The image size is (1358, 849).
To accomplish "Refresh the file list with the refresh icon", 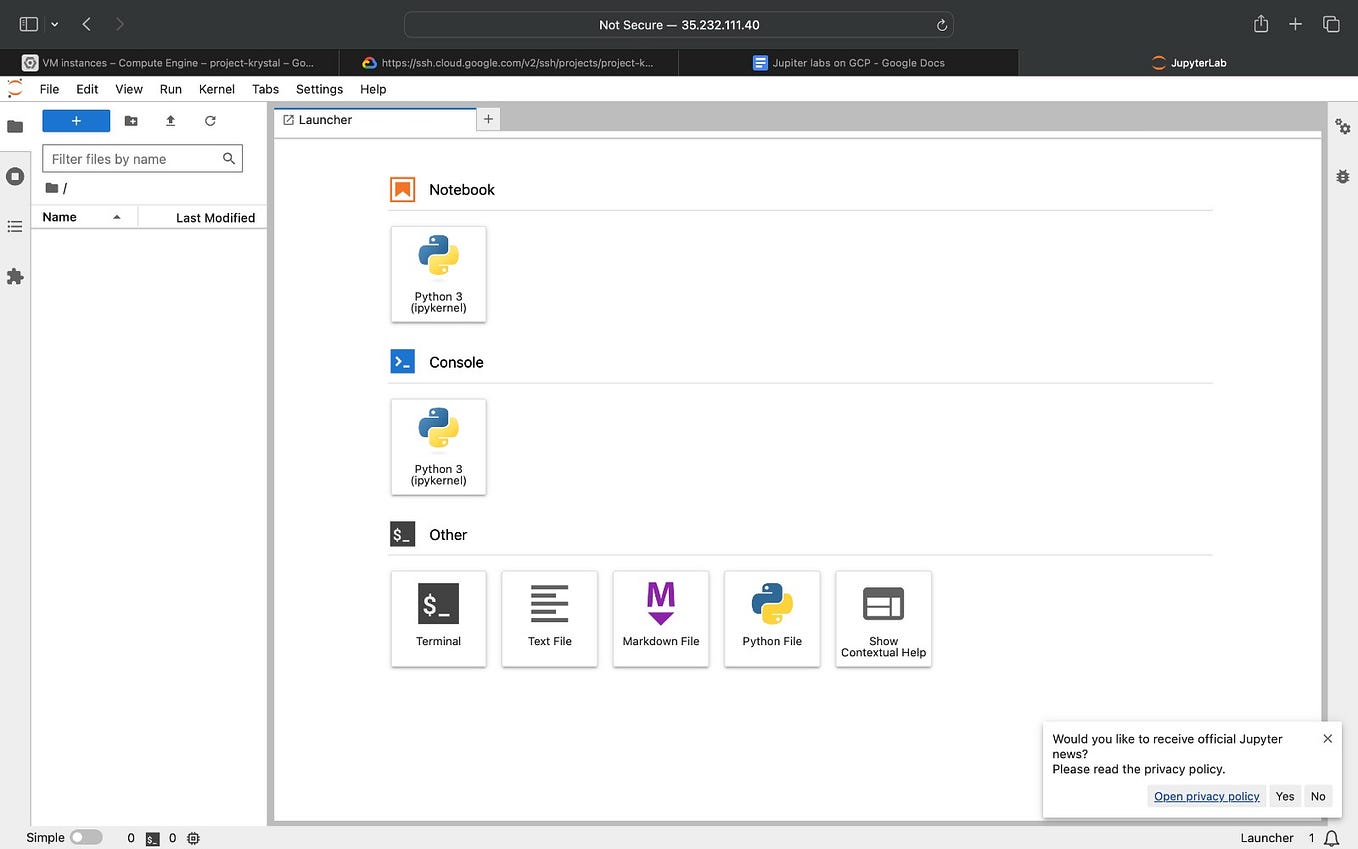I will pyautogui.click(x=210, y=120).
